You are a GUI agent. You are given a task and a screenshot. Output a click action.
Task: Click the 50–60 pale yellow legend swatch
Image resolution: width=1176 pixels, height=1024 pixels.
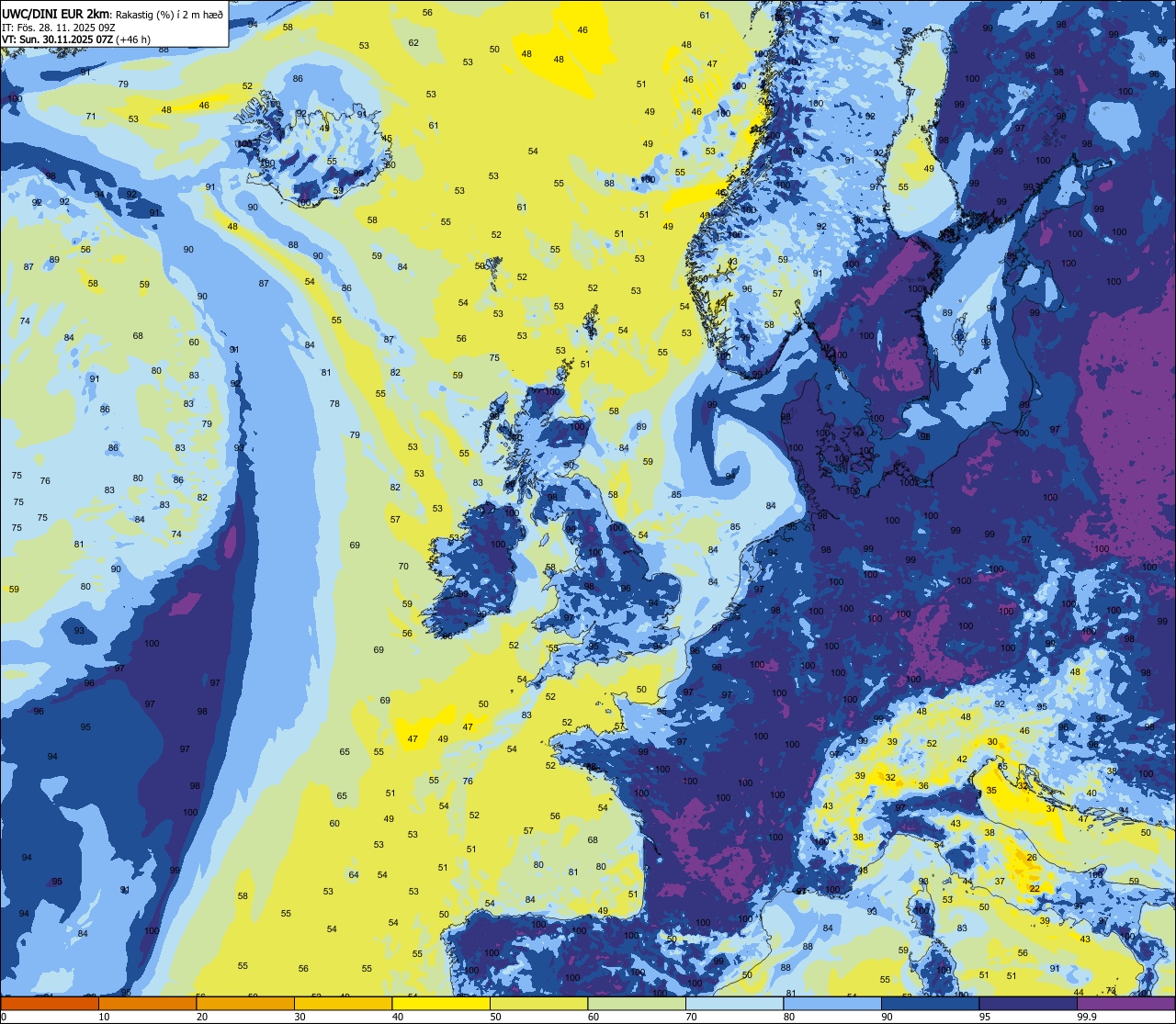click(538, 1003)
